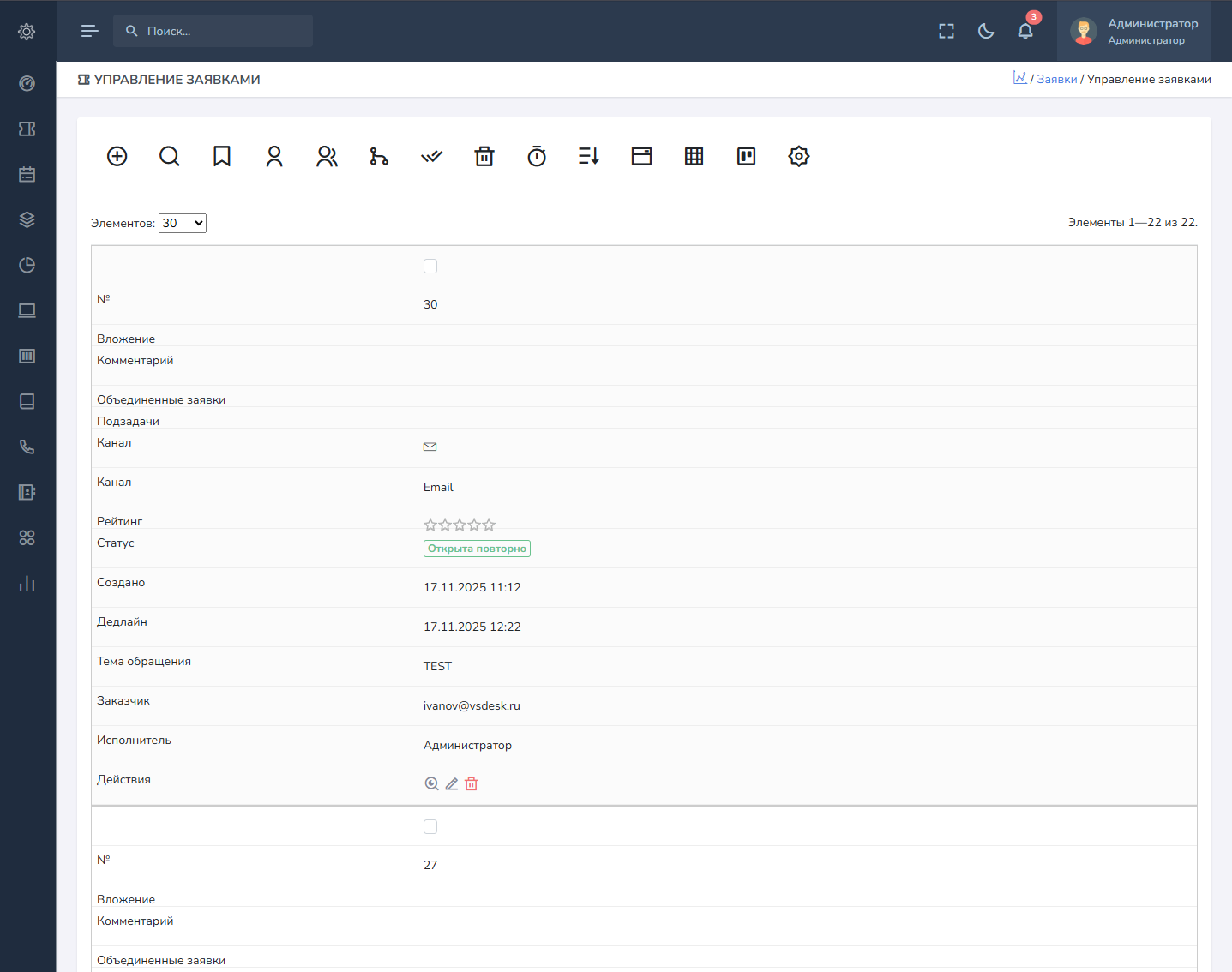
Task: Click the add new ticket plus icon
Action: pyautogui.click(x=117, y=156)
